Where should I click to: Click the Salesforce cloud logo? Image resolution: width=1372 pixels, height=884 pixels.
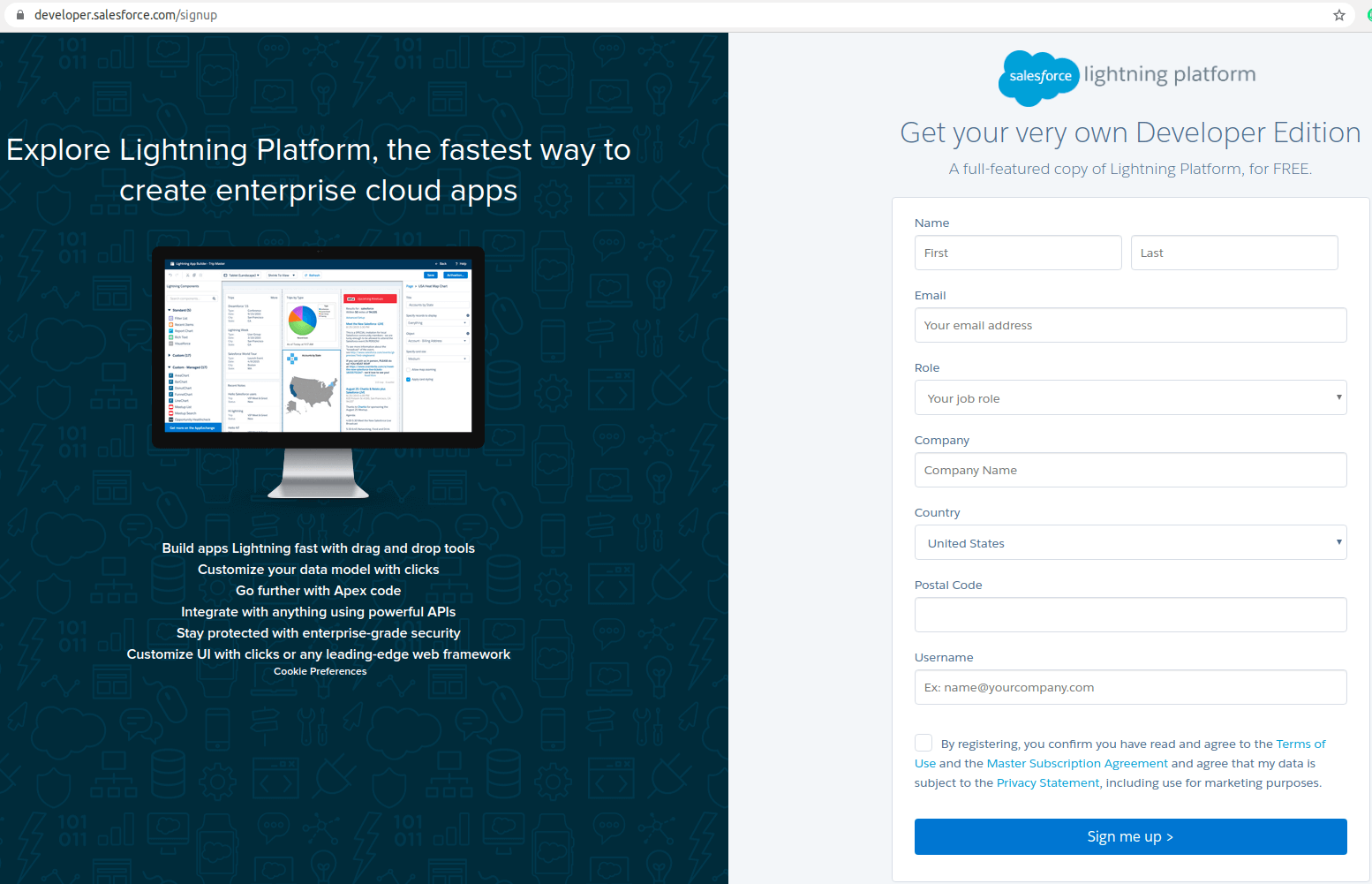1038,77
